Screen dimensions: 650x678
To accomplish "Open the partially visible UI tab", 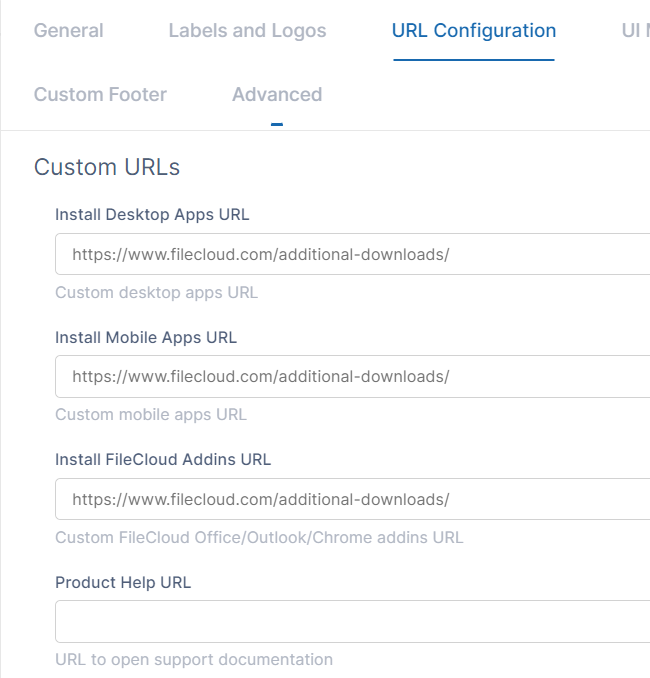I will (x=634, y=31).
